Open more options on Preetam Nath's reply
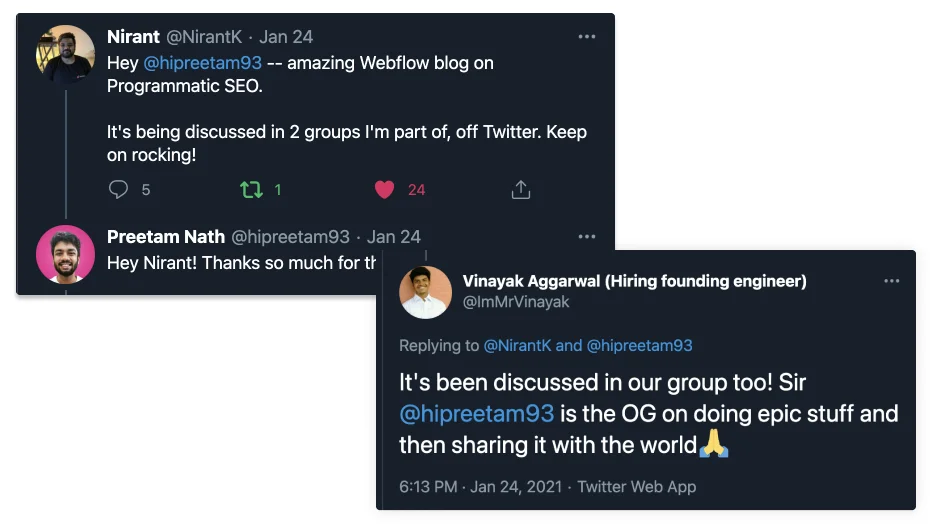The width and height of the screenshot is (936, 531). click(x=587, y=237)
